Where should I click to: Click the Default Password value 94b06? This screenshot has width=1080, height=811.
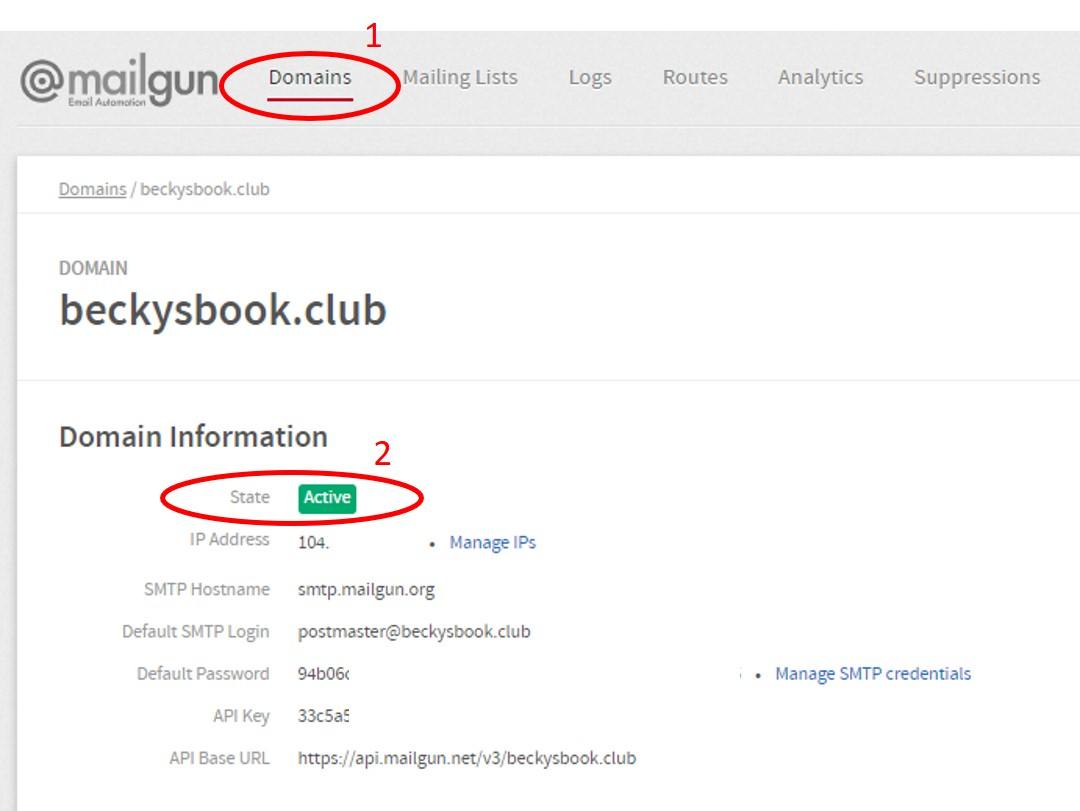323,674
